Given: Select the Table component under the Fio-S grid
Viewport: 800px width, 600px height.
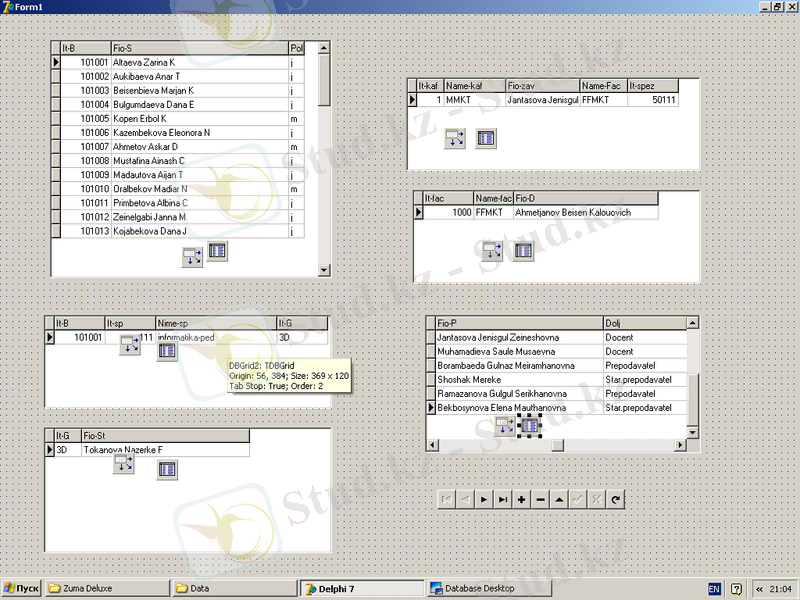Looking at the screenshot, I should pos(218,251).
